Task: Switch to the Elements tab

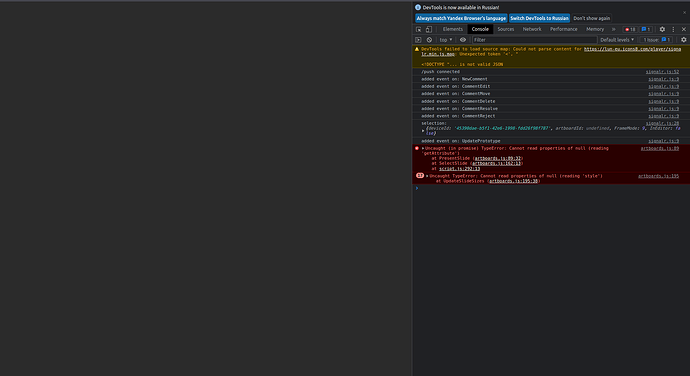Action: (x=452, y=29)
